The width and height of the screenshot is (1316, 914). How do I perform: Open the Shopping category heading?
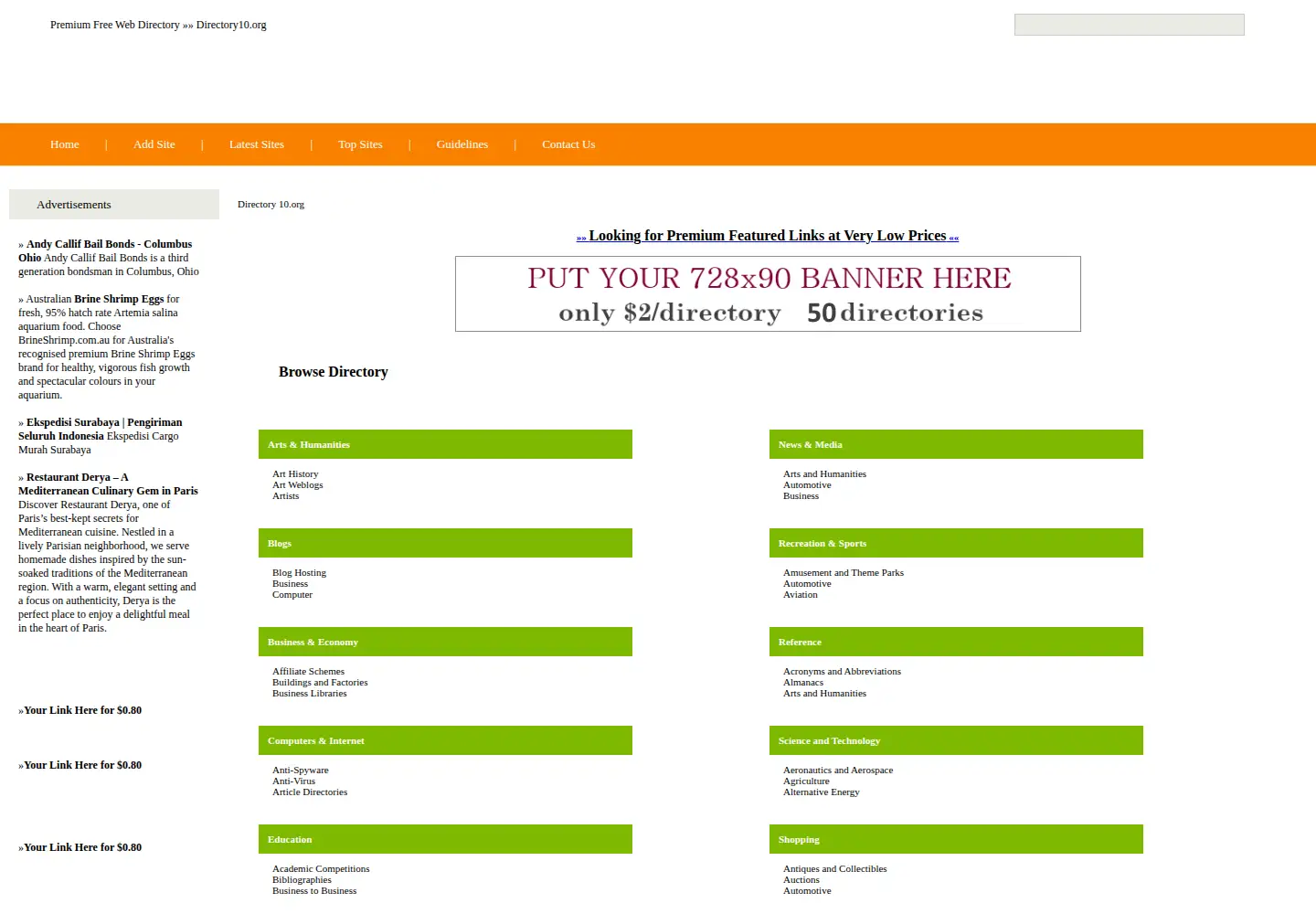[x=799, y=839]
